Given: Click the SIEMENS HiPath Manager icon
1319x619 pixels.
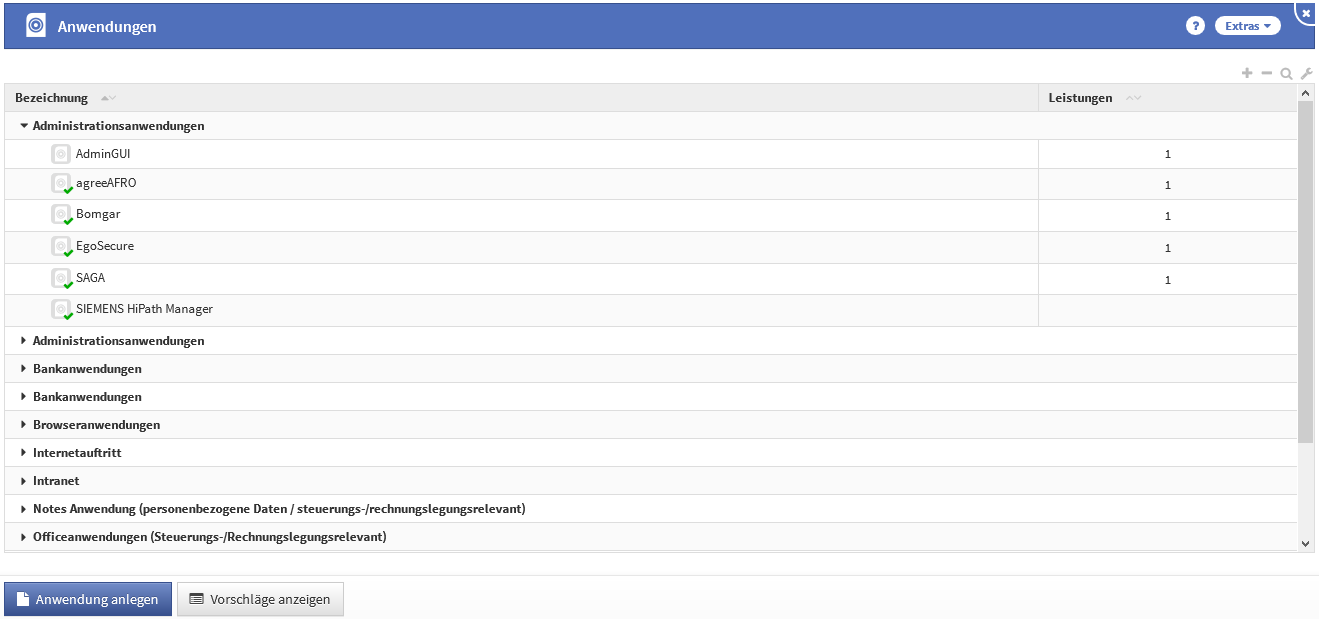Looking at the screenshot, I should [x=61, y=309].
